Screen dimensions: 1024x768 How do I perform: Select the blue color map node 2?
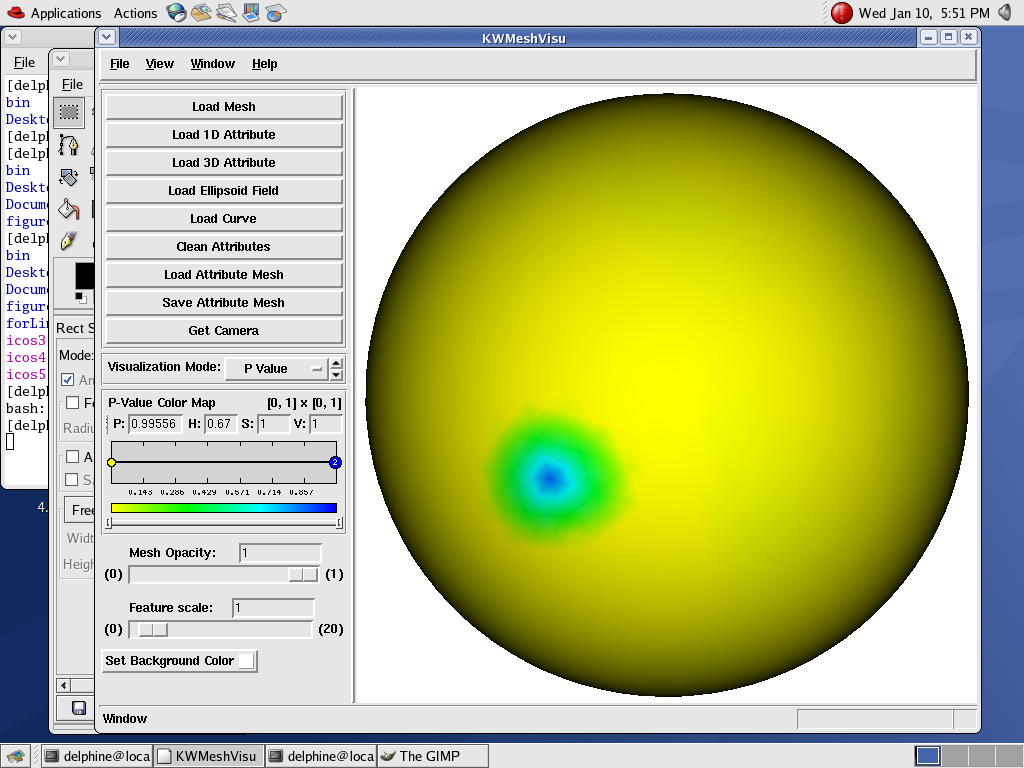tap(335, 462)
